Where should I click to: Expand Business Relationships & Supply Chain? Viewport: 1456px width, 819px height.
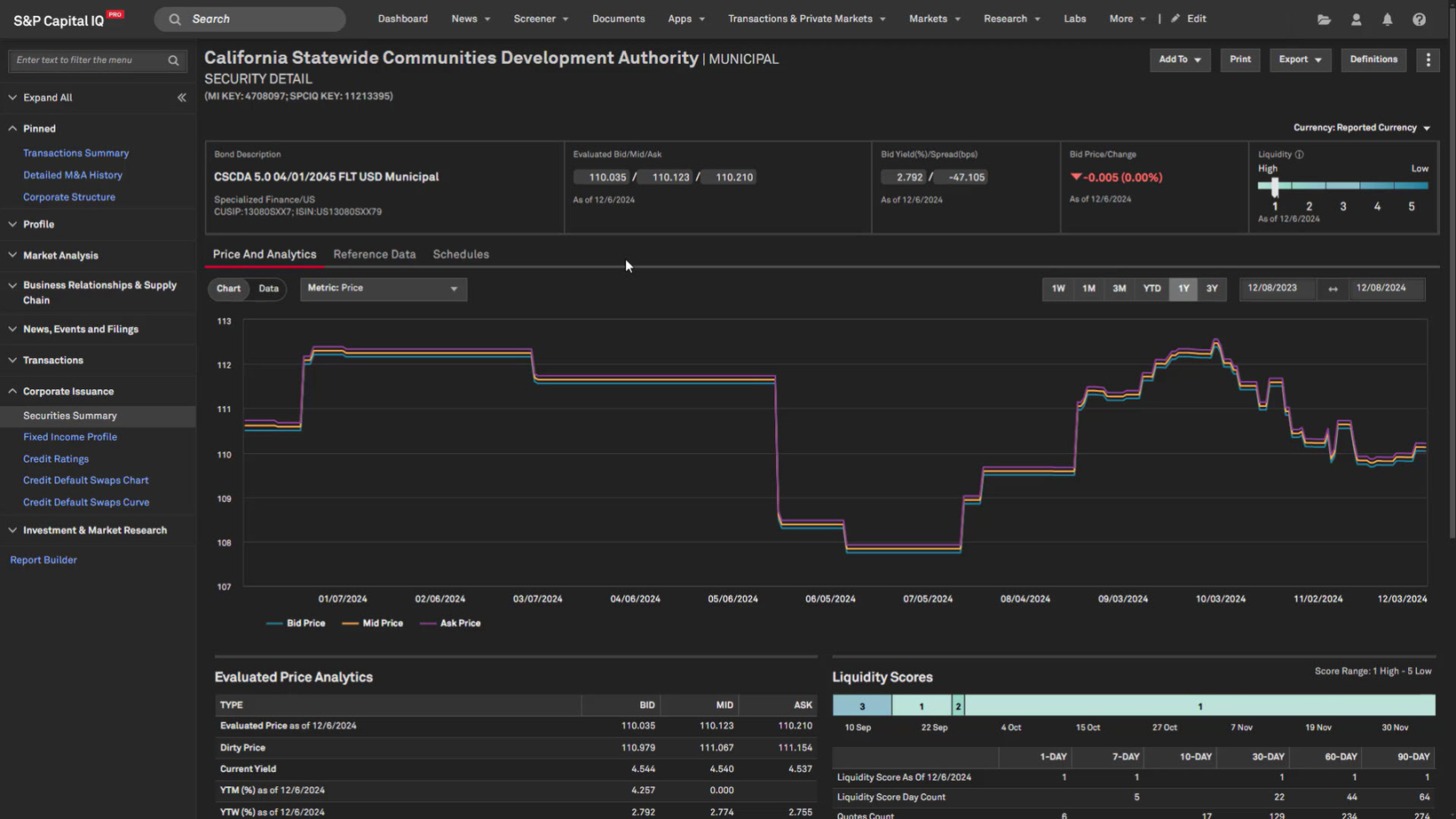point(98,293)
